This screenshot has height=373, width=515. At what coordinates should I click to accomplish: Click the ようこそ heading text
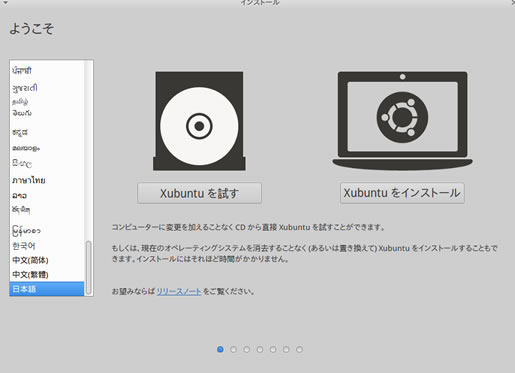(x=32, y=28)
